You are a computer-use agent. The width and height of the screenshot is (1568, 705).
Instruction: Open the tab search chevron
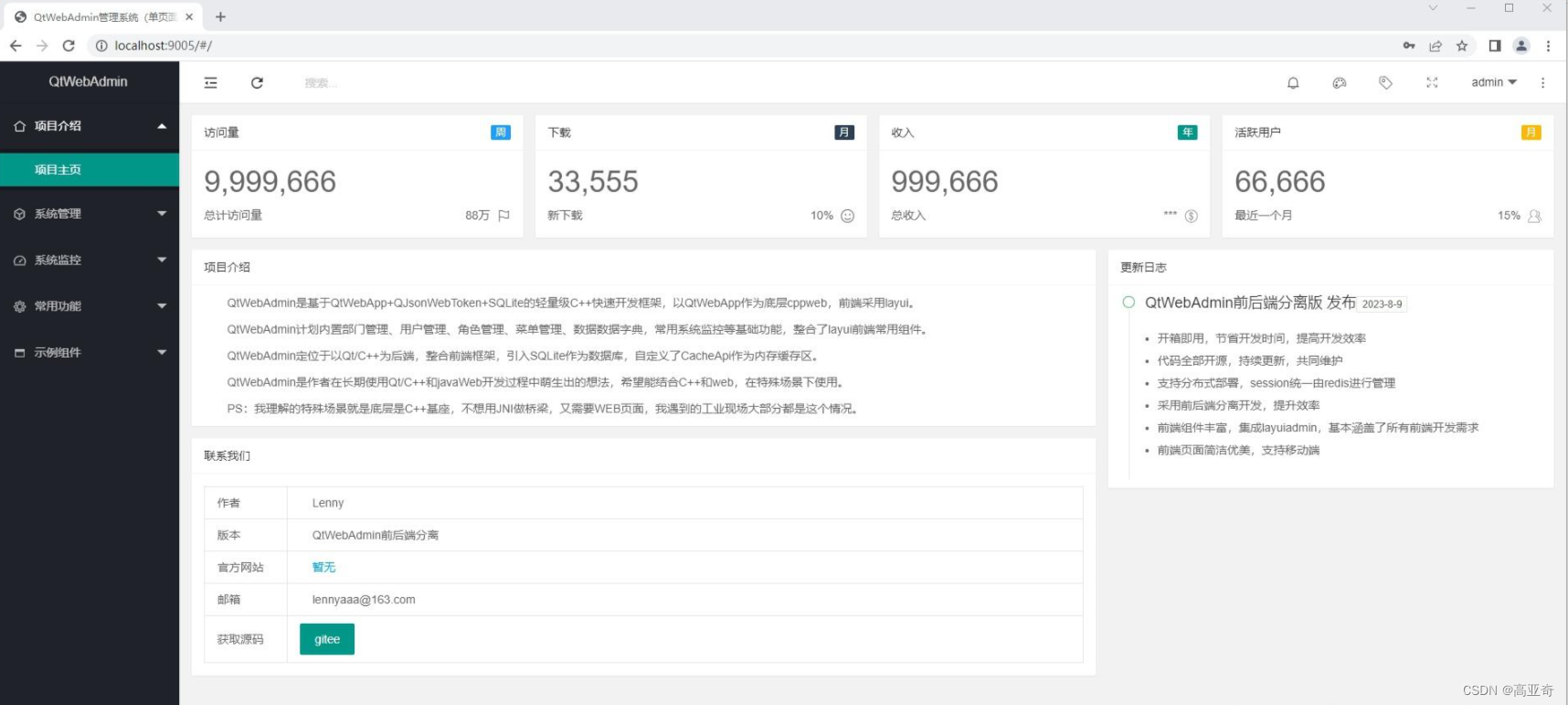[1433, 8]
